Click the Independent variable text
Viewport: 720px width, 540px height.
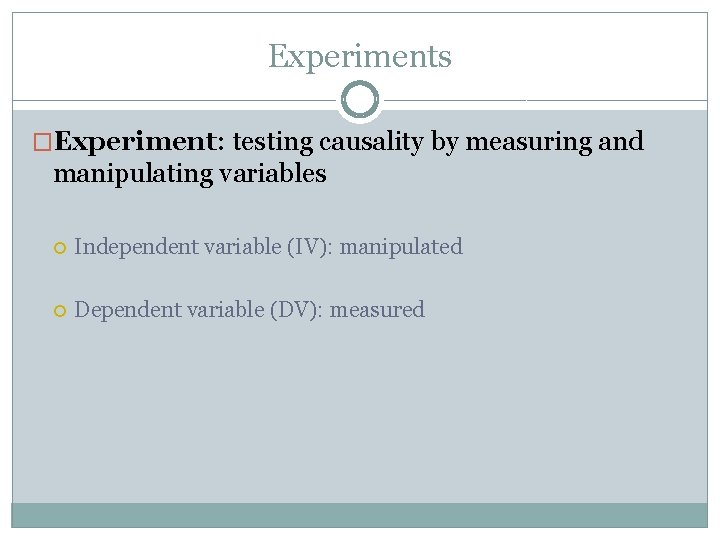tap(178, 247)
